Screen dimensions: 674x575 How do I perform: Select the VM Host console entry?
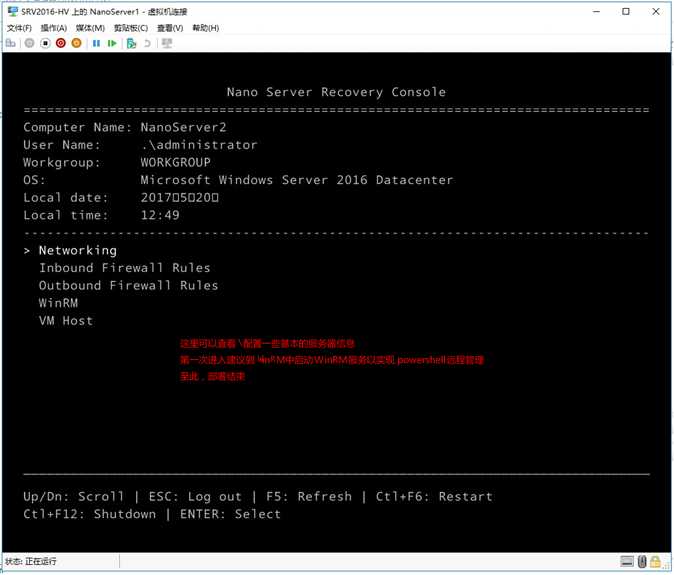[66, 321]
